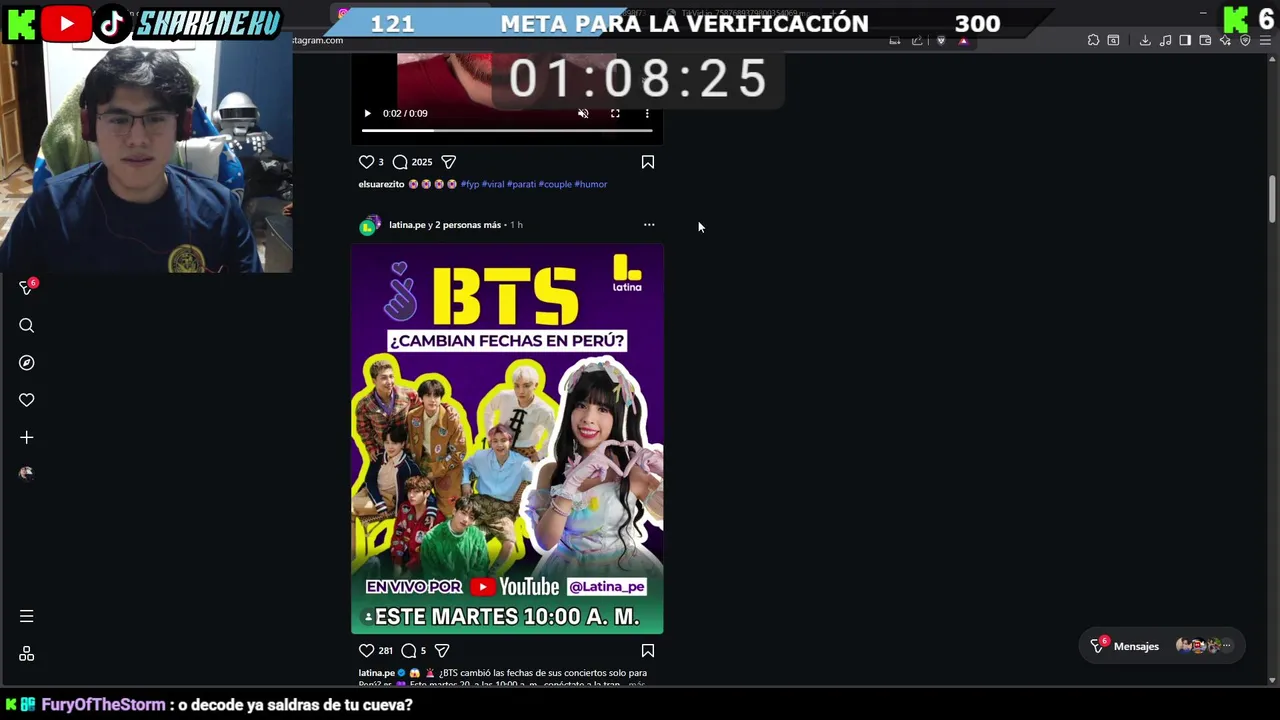Create a new post with plus icon
Image resolution: width=1280 pixels, height=720 pixels.
point(27,437)
